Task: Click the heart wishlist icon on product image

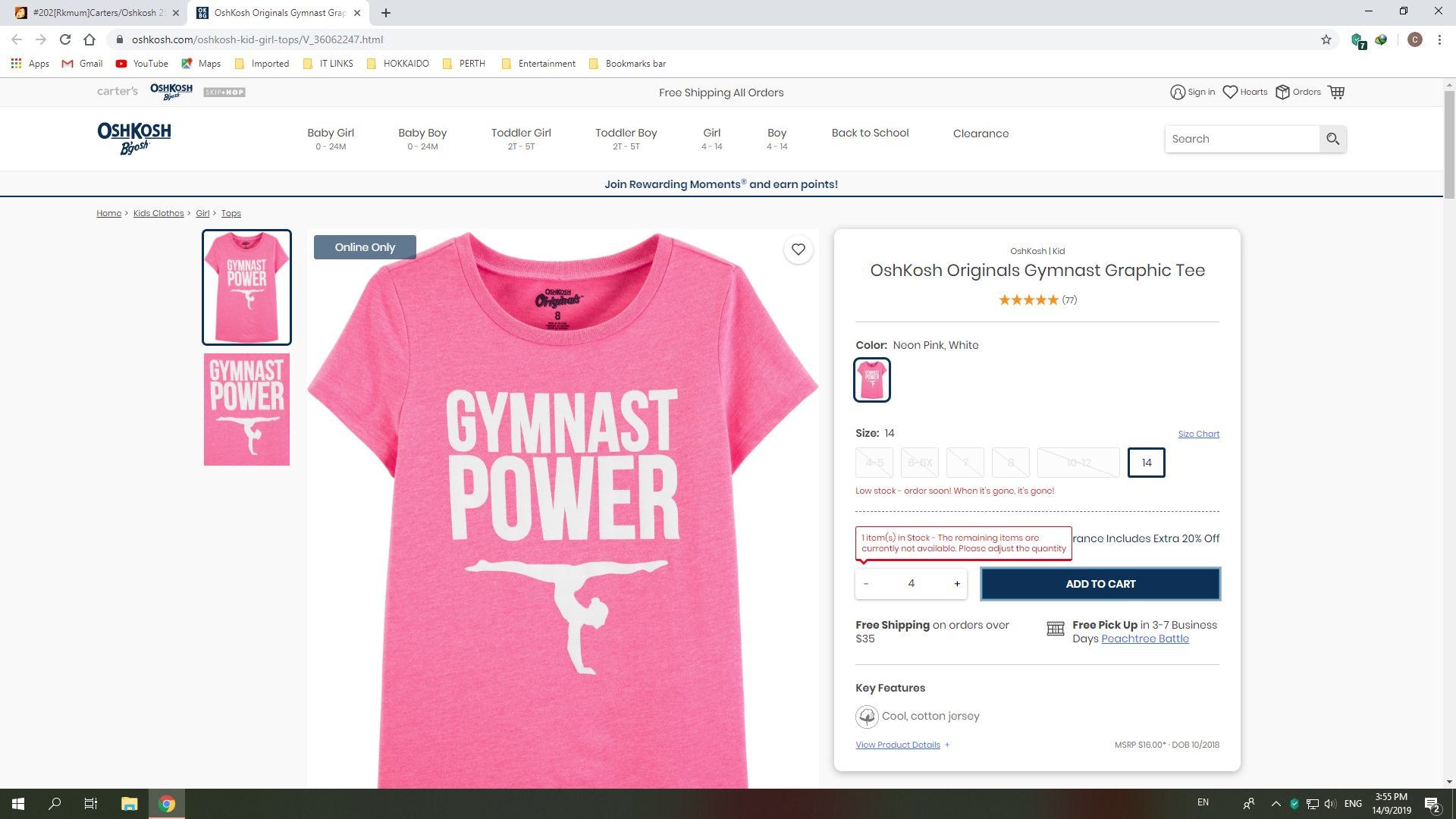Action: (x=799, y=249)
